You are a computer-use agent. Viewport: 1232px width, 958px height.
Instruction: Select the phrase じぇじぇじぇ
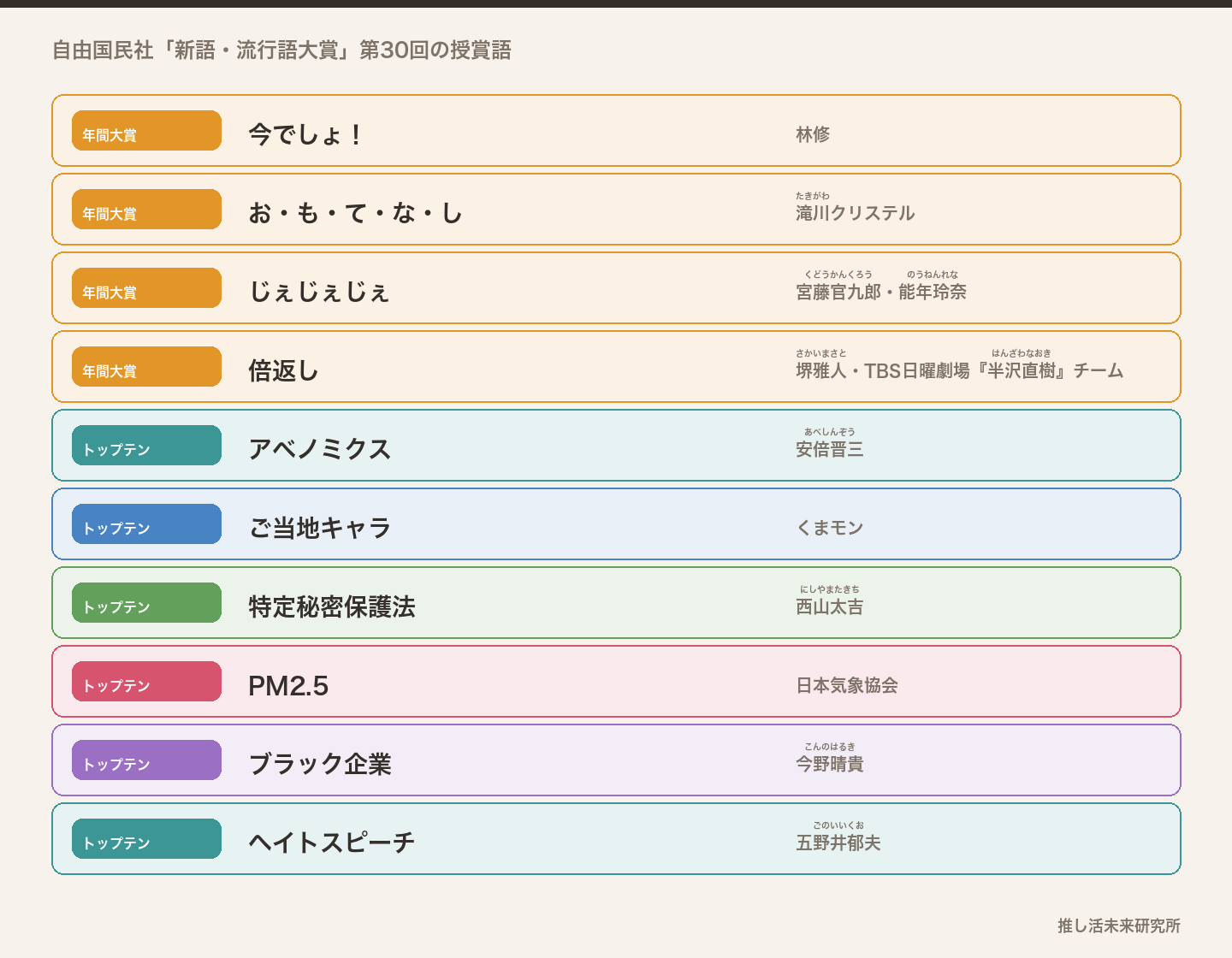(x=319, y=292)
